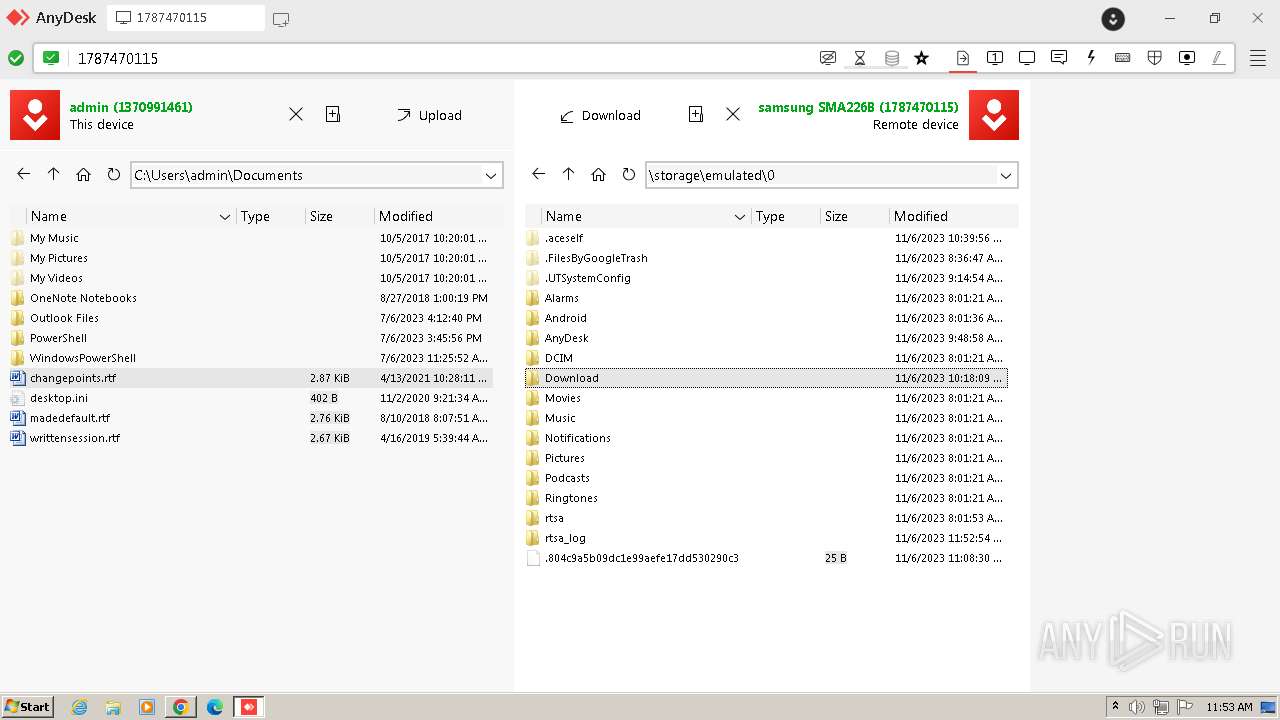Open the chat icon
Viewport: 1280px width, 720px height.
tap(1059, 58)
